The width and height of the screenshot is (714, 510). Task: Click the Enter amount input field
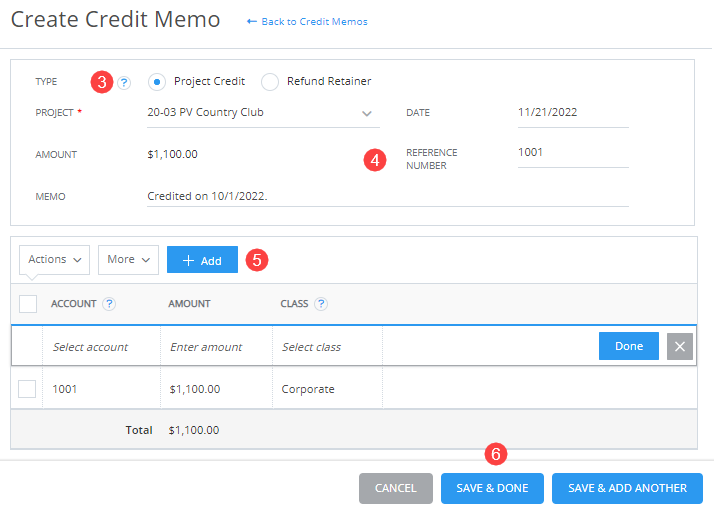217,347
